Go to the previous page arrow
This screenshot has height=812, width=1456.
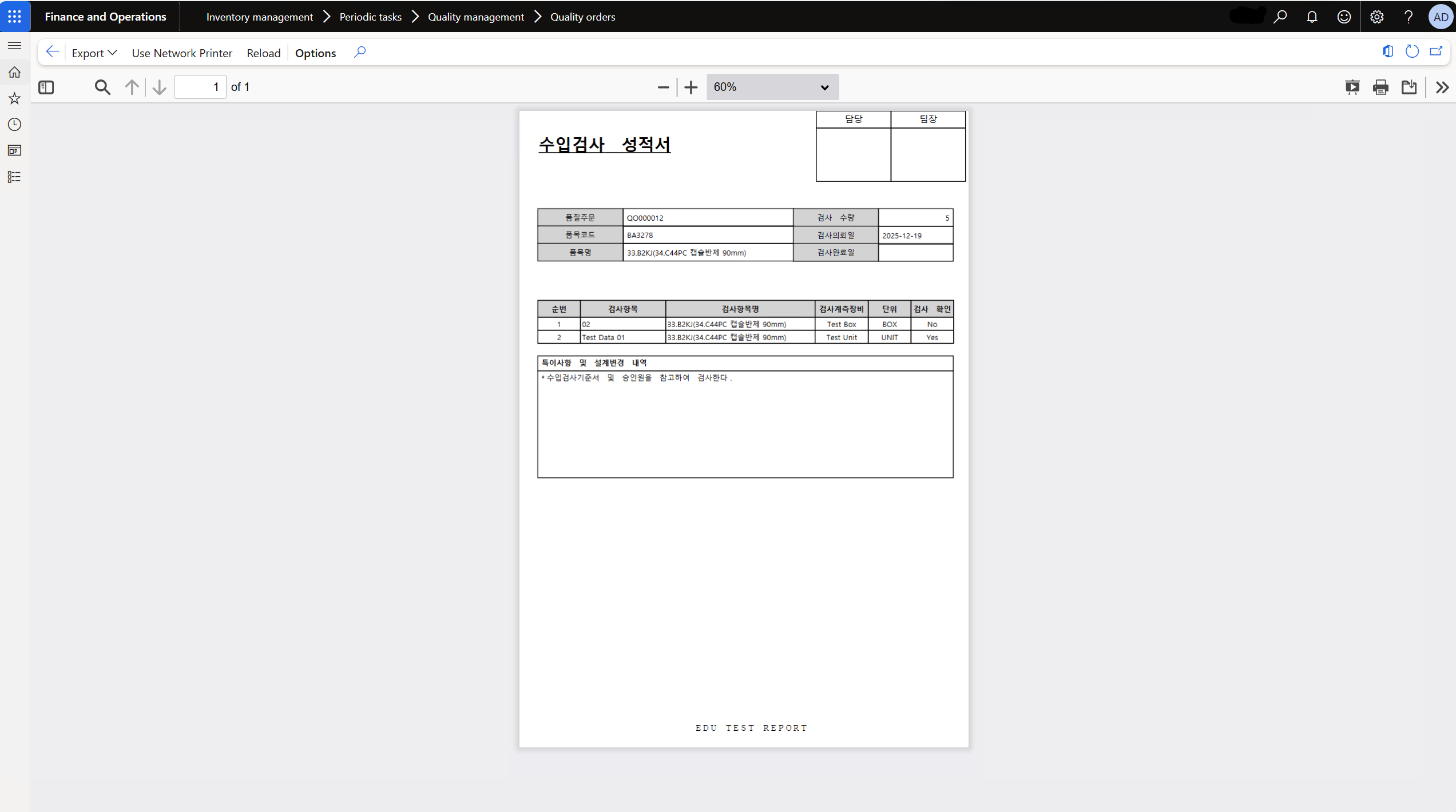132,87
